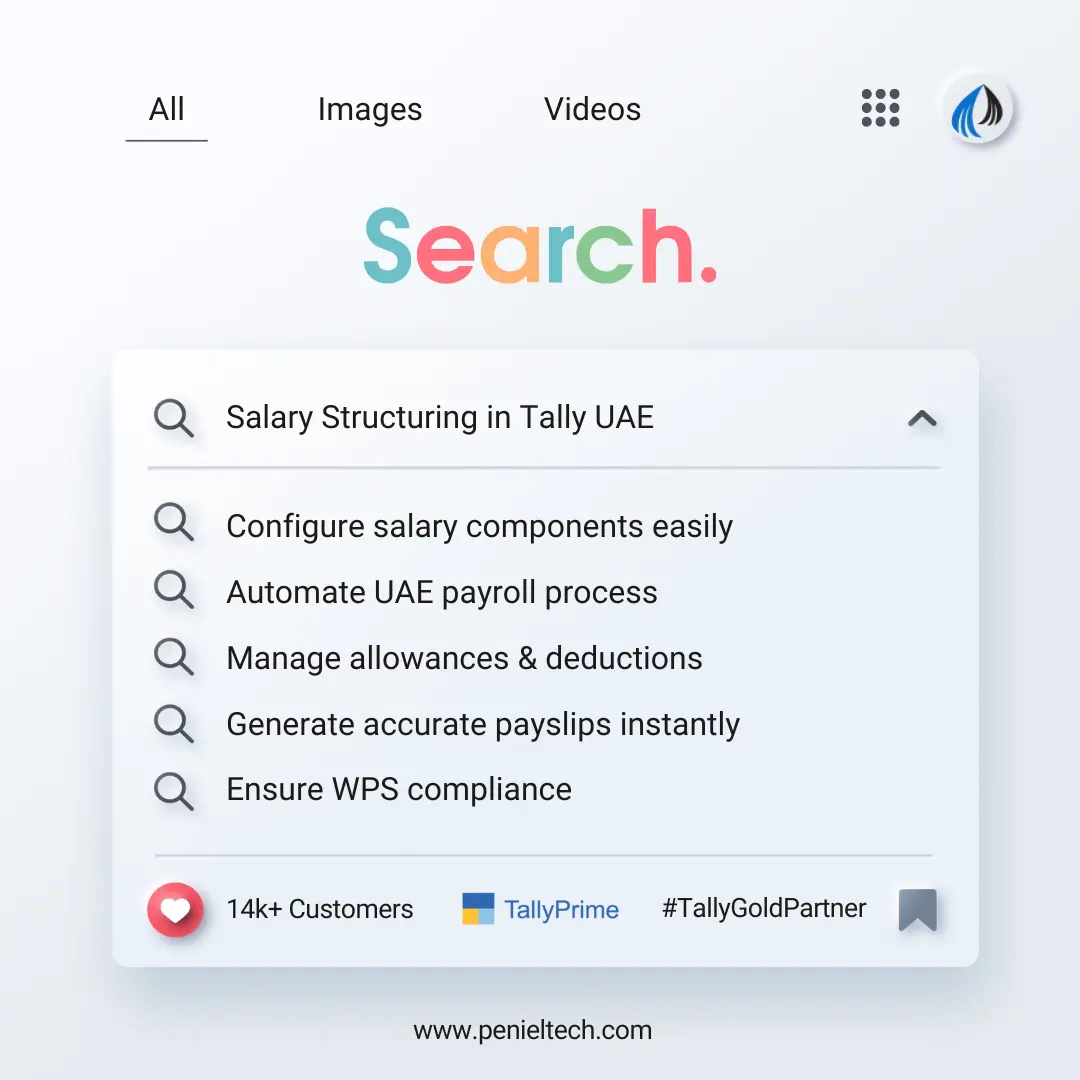Image resolution: width=1080 pixels, height=1080 pixels.
Task: Switch to the All tab
Action: (x=166, y=110)
